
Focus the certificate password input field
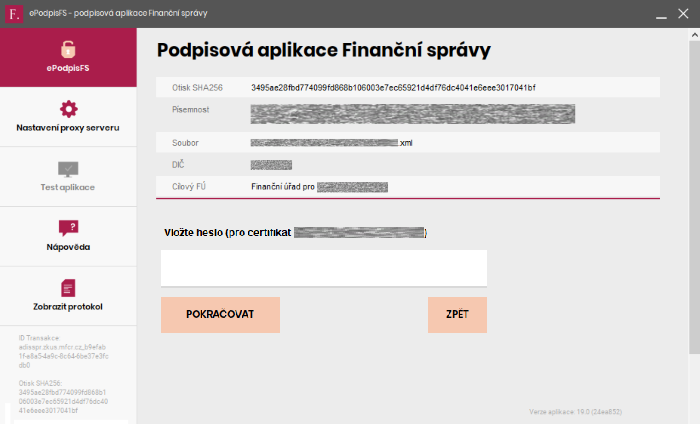(324, 268)
